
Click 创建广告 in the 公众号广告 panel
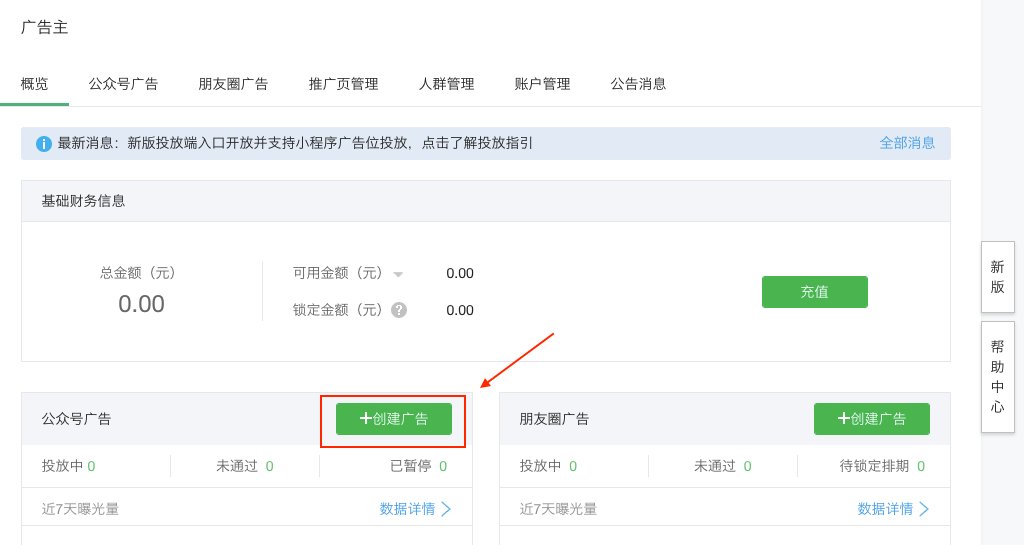pos(394,419)
